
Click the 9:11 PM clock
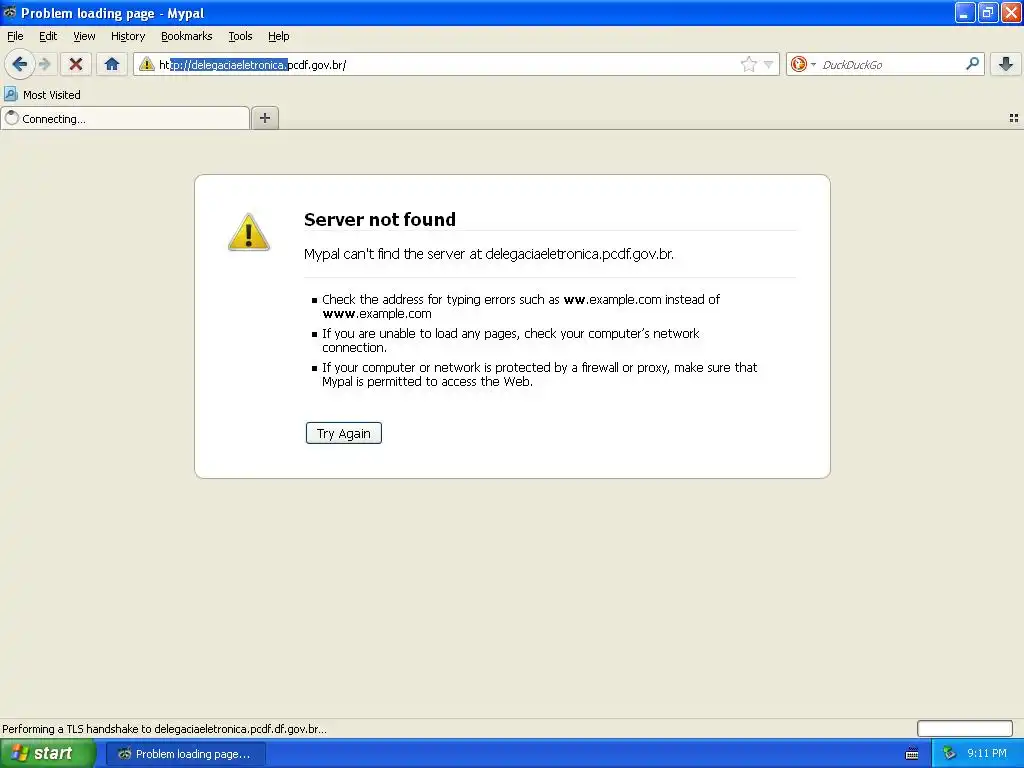(987, 753)
